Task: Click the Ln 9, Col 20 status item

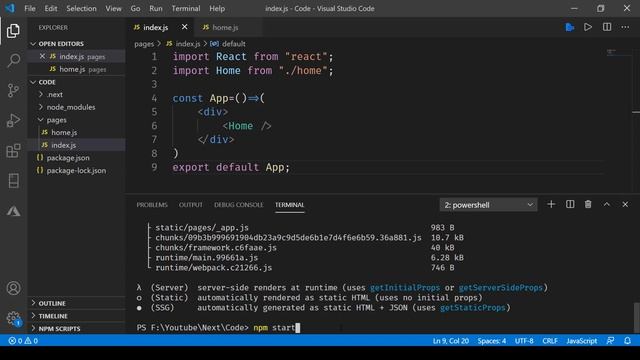Action: pyautogui.click(x=451, y=341)
